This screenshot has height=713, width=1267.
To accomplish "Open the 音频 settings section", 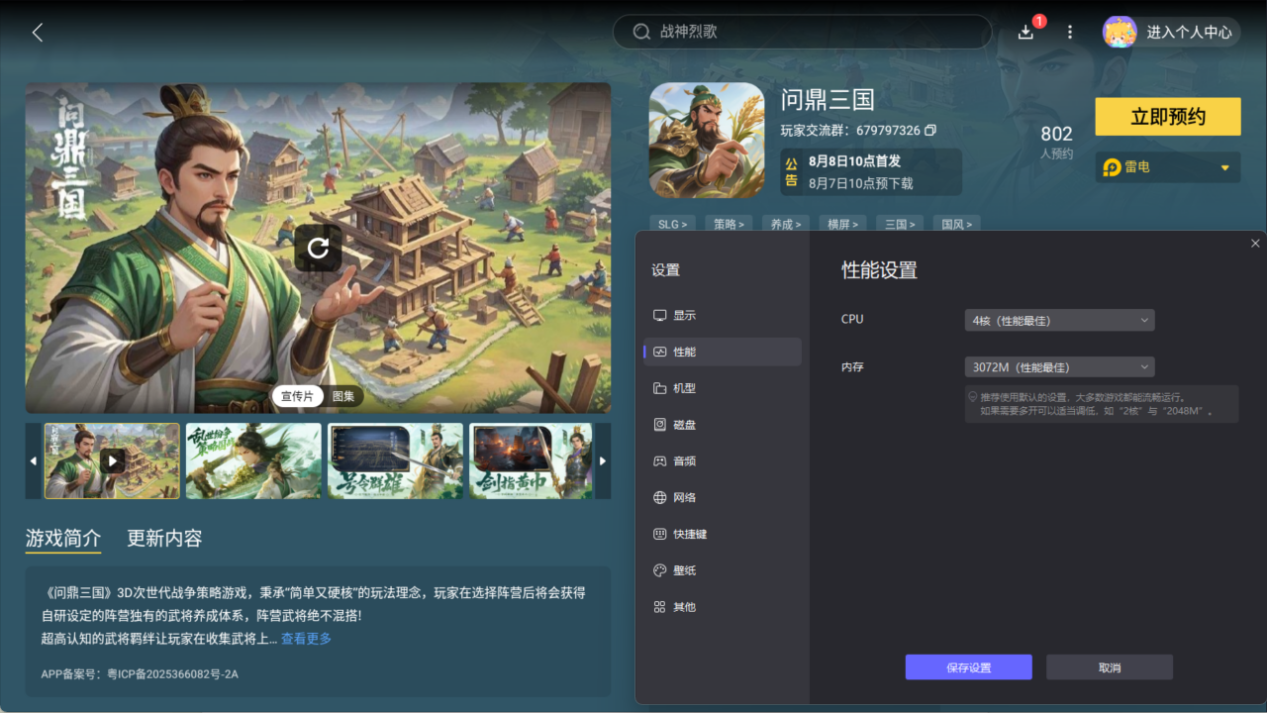I will (723, 461).
